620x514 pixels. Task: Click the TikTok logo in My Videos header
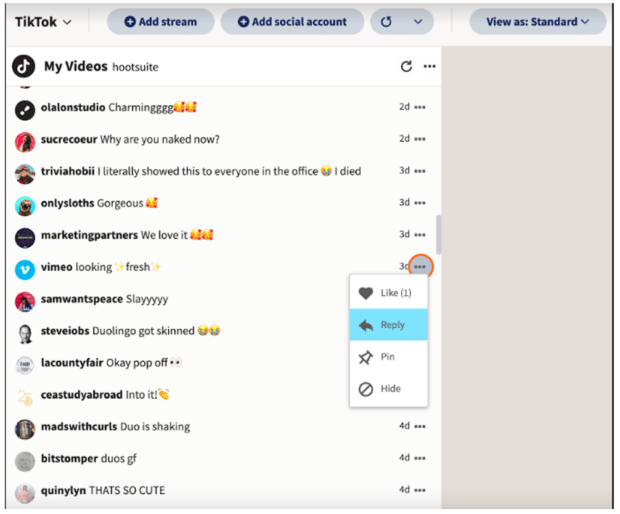click(x=24, y=67)
